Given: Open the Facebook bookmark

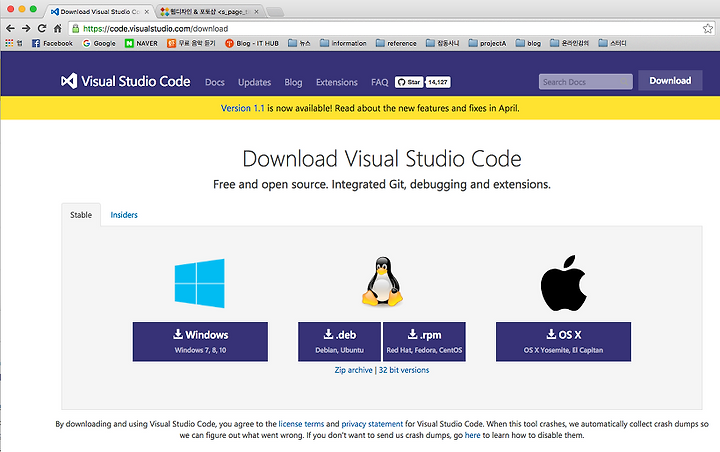Looking at the screenshot, I should point(52,43).
